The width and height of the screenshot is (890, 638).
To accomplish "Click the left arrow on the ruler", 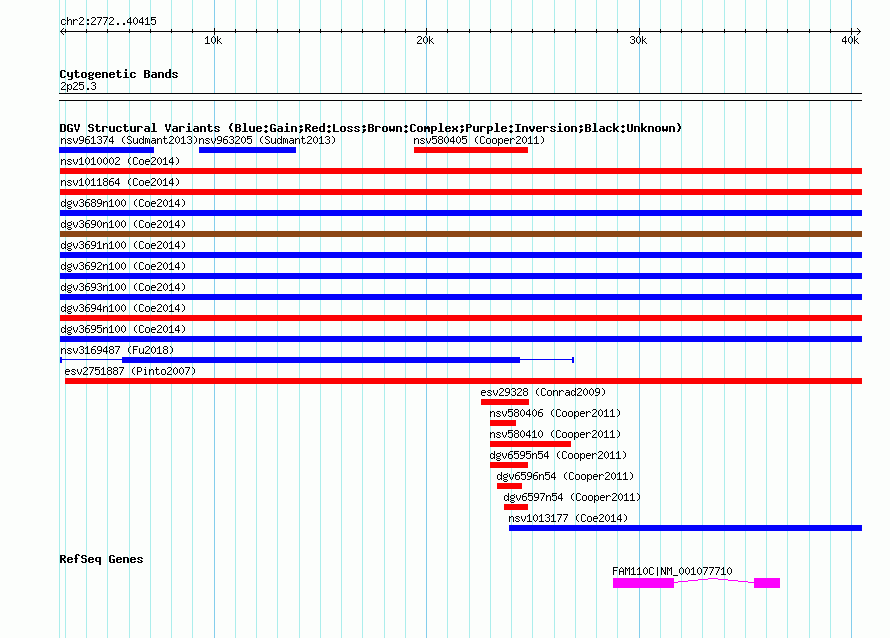I will pyautogui.click(x=63, y=32).
